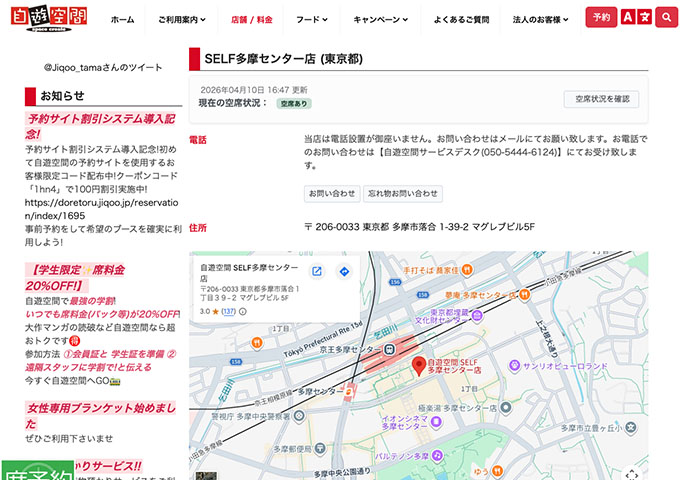Click the お知らせ sidebar heading

click(62, 96)
